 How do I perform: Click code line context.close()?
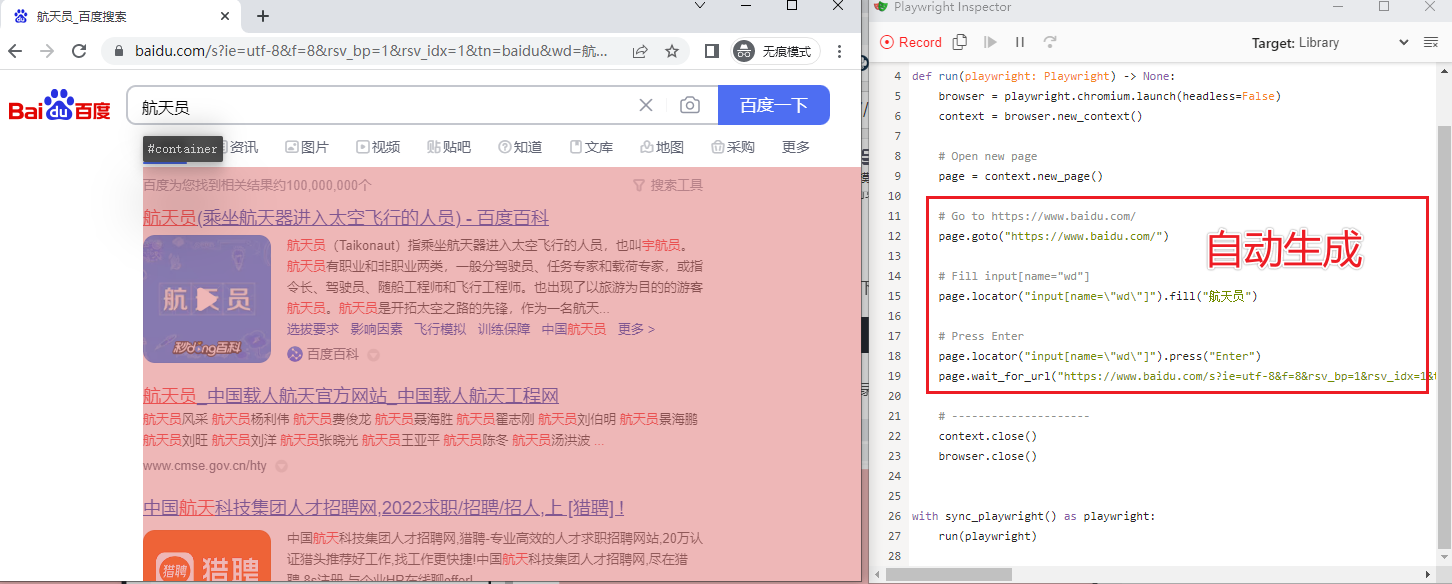coord(988,436)
